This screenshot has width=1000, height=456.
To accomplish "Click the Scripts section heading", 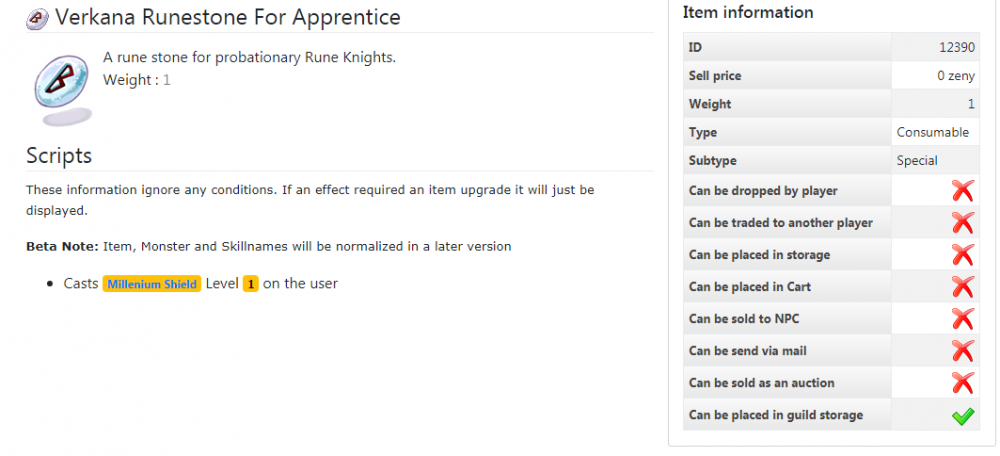I will coord(59,155).
